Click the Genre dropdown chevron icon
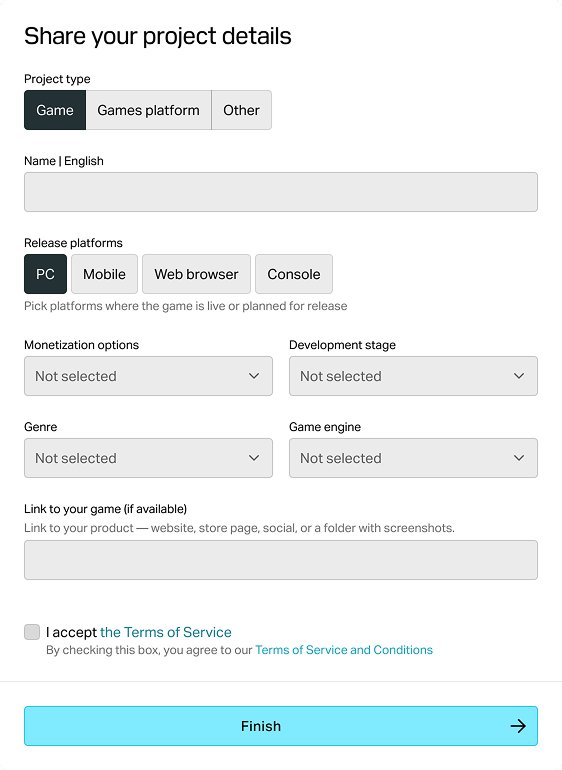Image resolution: width=562 pixels, height=770 pixels. tap(254, 458)
